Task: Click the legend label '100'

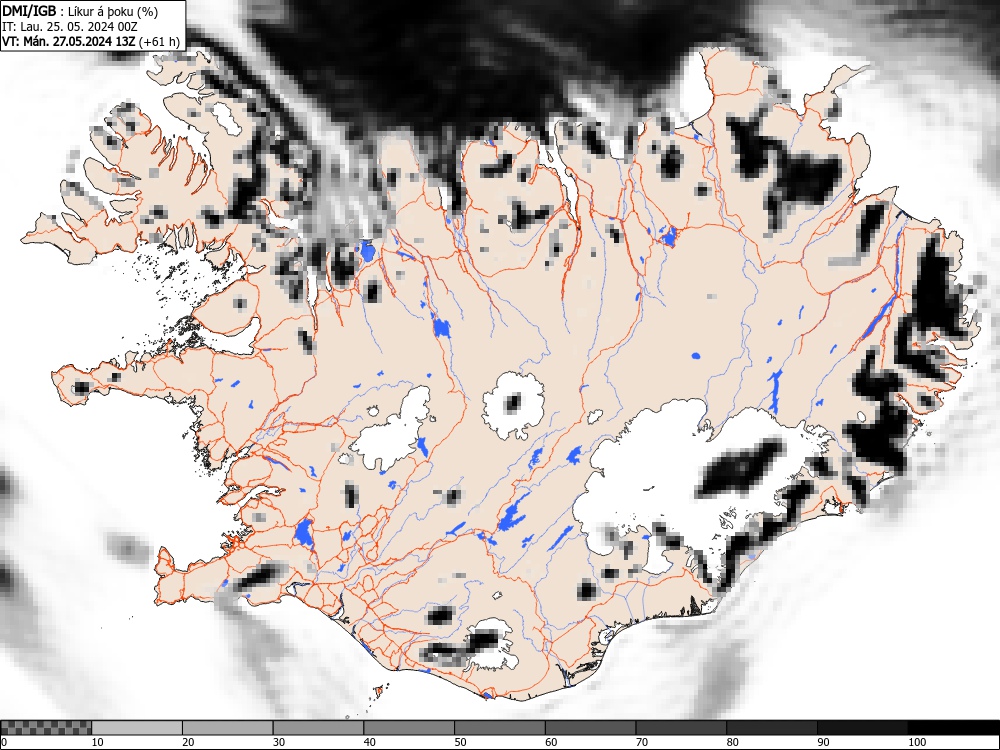Action: [916, 742]
